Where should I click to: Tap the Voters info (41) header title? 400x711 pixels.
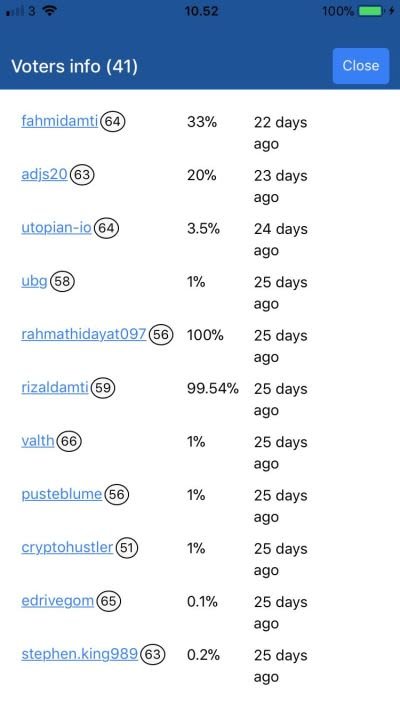point(74,66)
